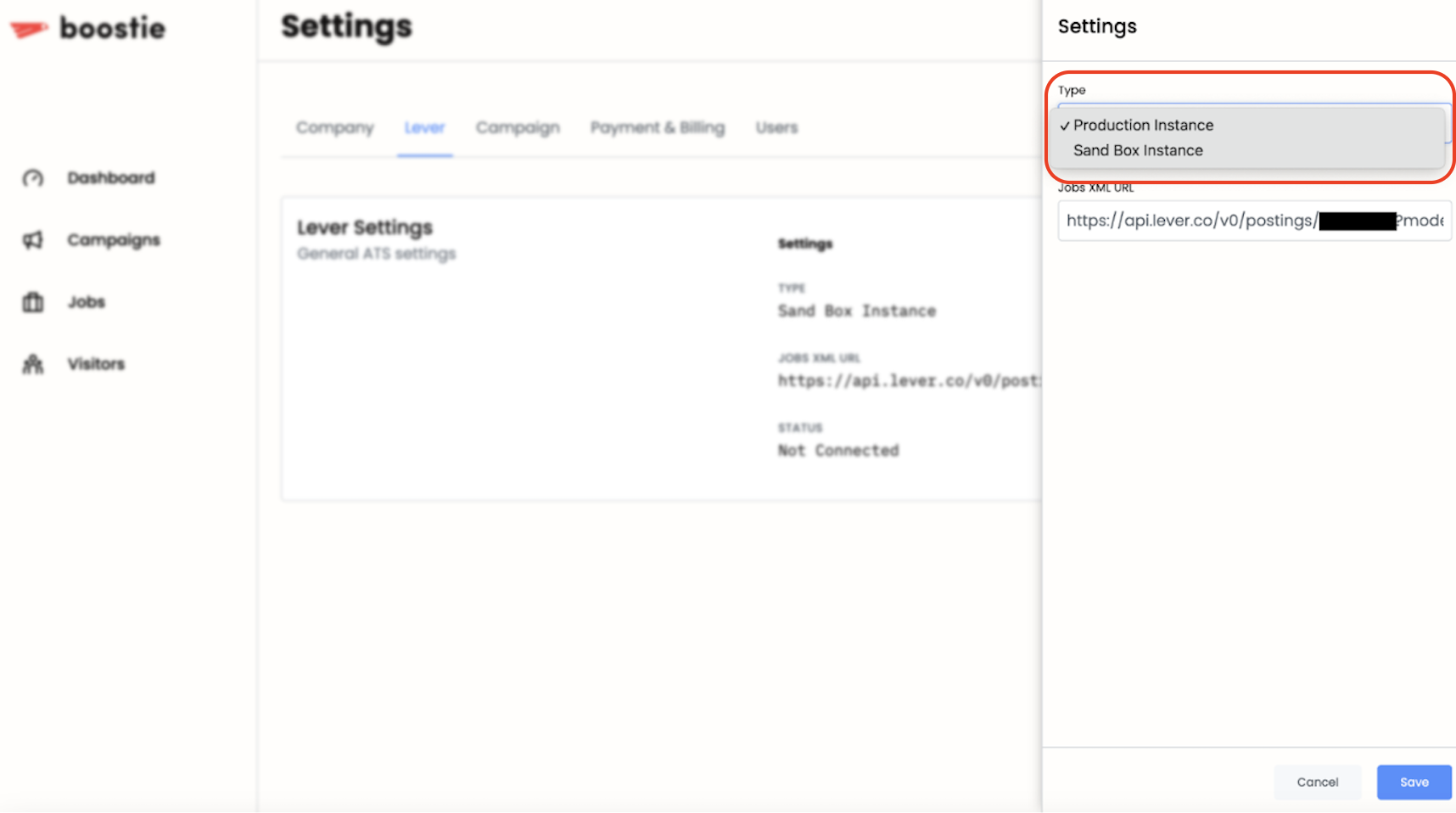View Visitors using the people icon
The height and width of the screenshot is (813, 1456).
coord(31,363)
